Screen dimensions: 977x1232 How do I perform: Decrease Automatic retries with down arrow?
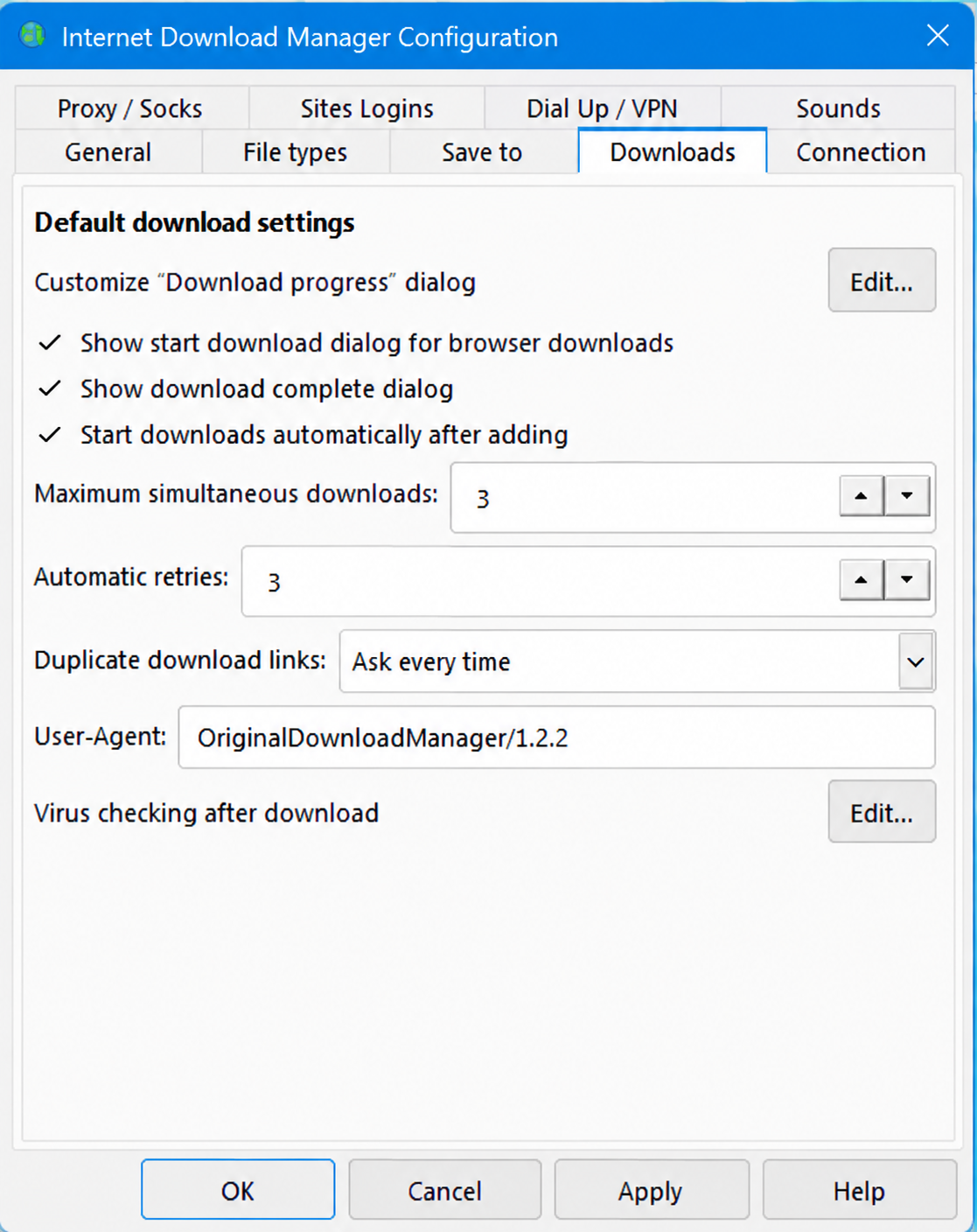tap(907, 580)
